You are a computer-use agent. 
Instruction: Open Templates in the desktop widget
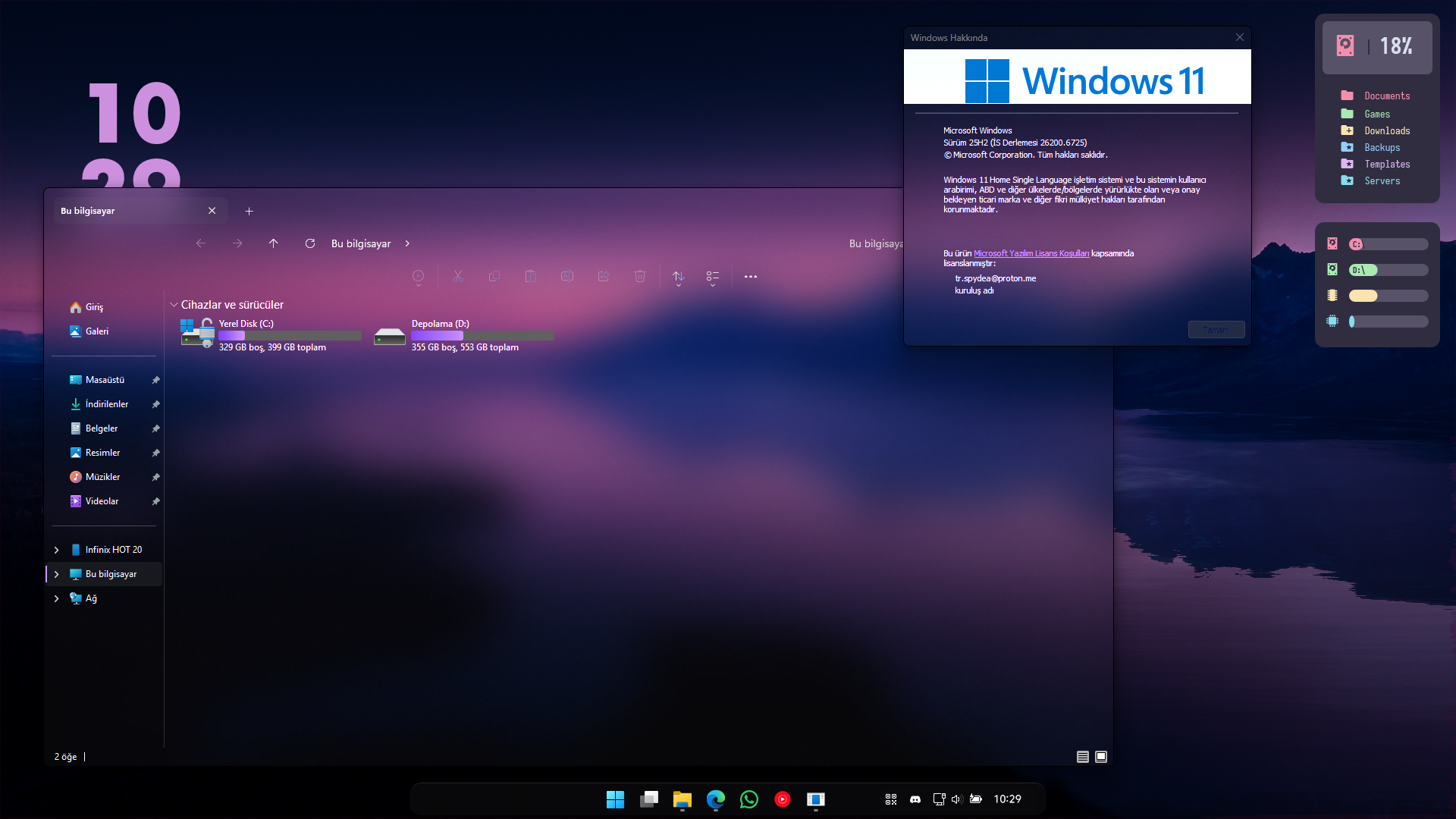pyautogui.click(x=1376, y=164)
